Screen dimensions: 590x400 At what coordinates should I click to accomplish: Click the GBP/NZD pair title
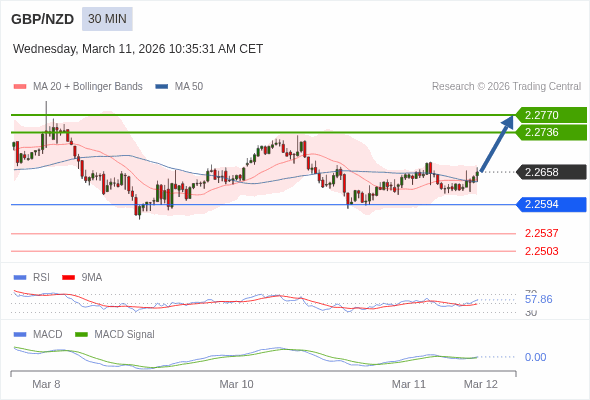tap(43, 19)
